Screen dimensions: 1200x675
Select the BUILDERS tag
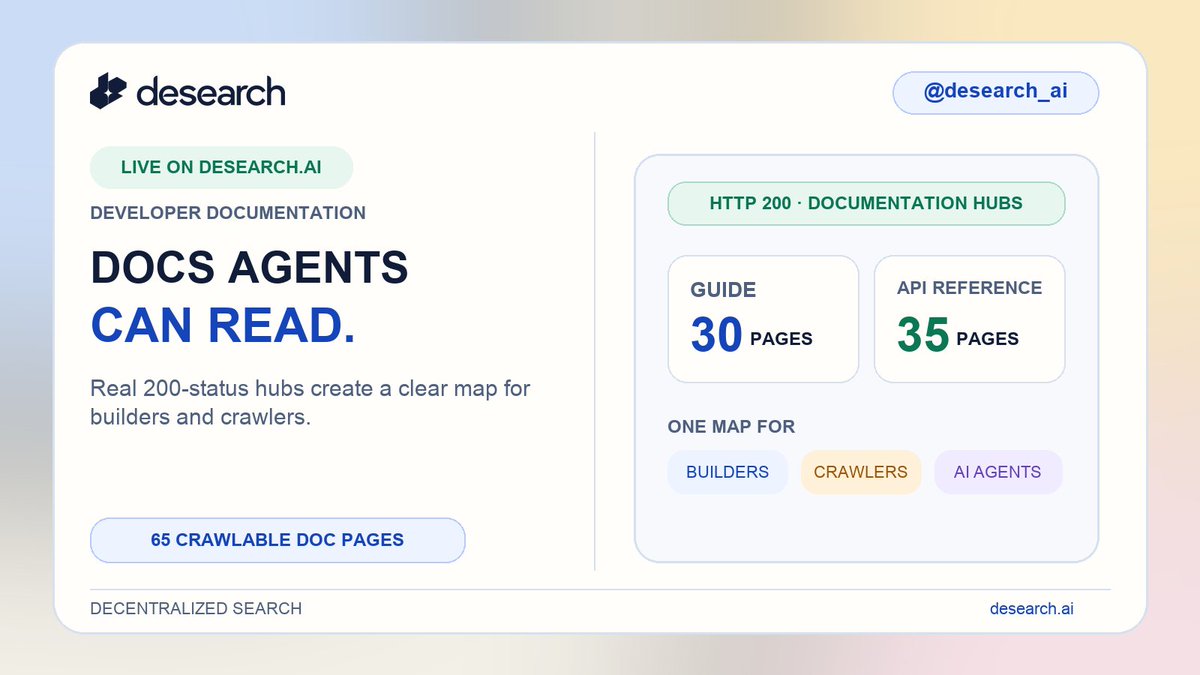(x=728, y=472)
